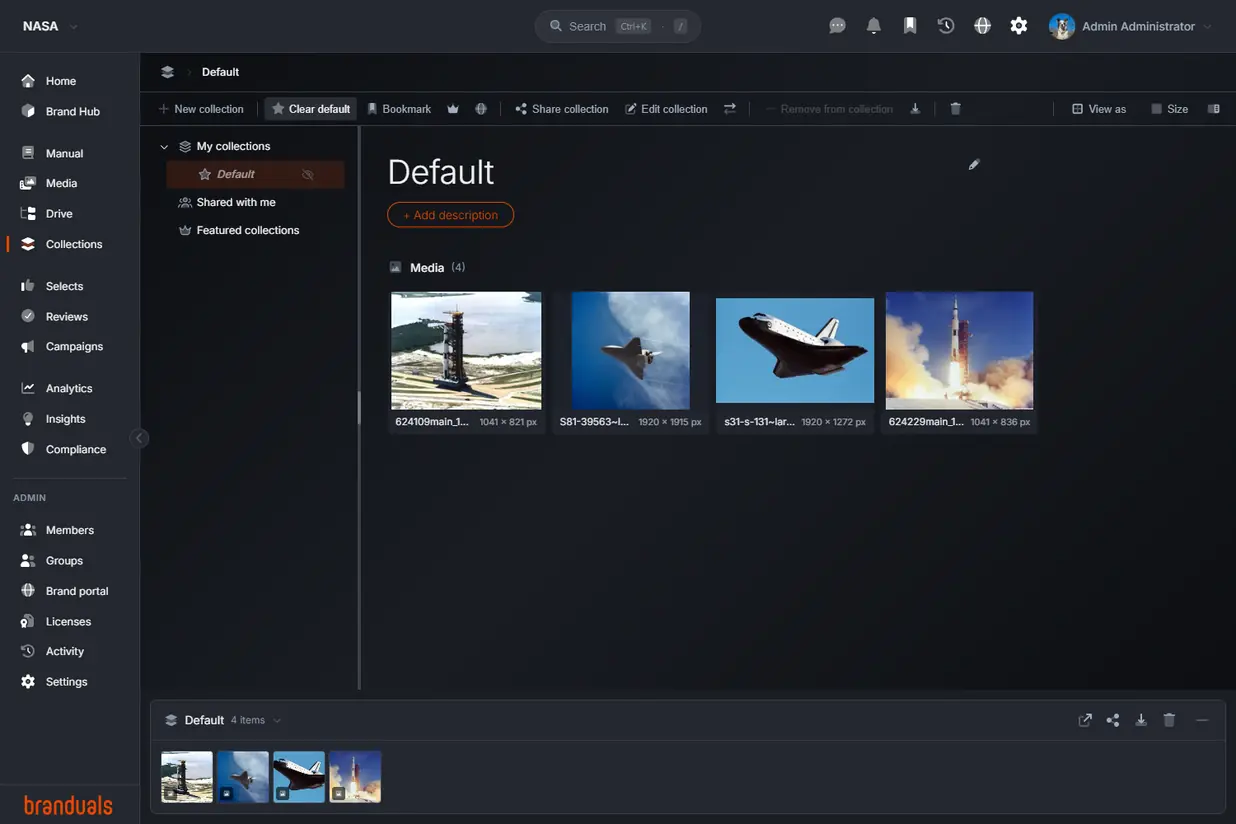The width and height of the screenshot is (1236, 824).
Task: Delete items using bottom tray trash icon
Action: click(1169, 720)
